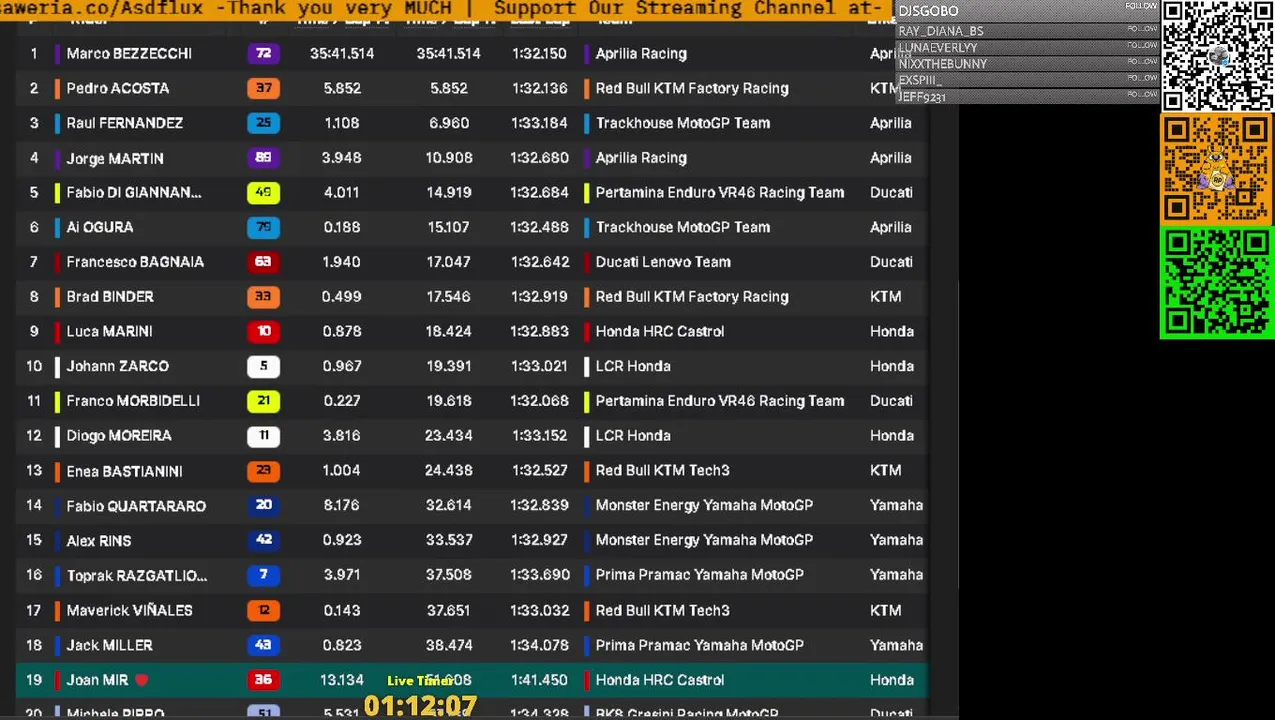This screenshot has width=1275, height=720.
Task: Select rider Alex RINS
Action: [99, 541]
